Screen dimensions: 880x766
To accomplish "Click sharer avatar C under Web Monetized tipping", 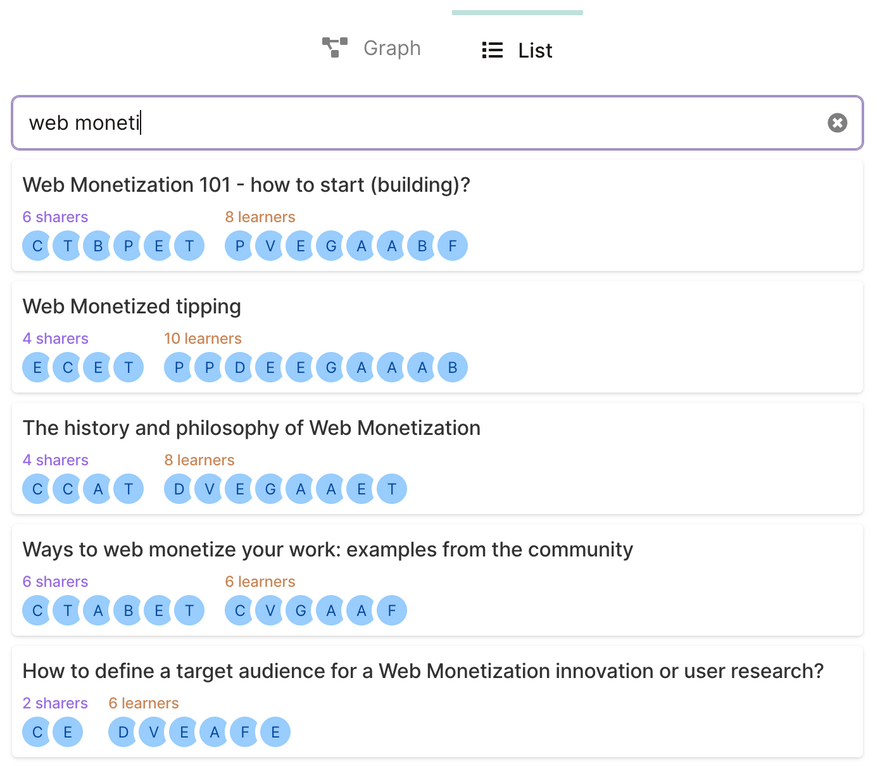I will tap(67, 368).
